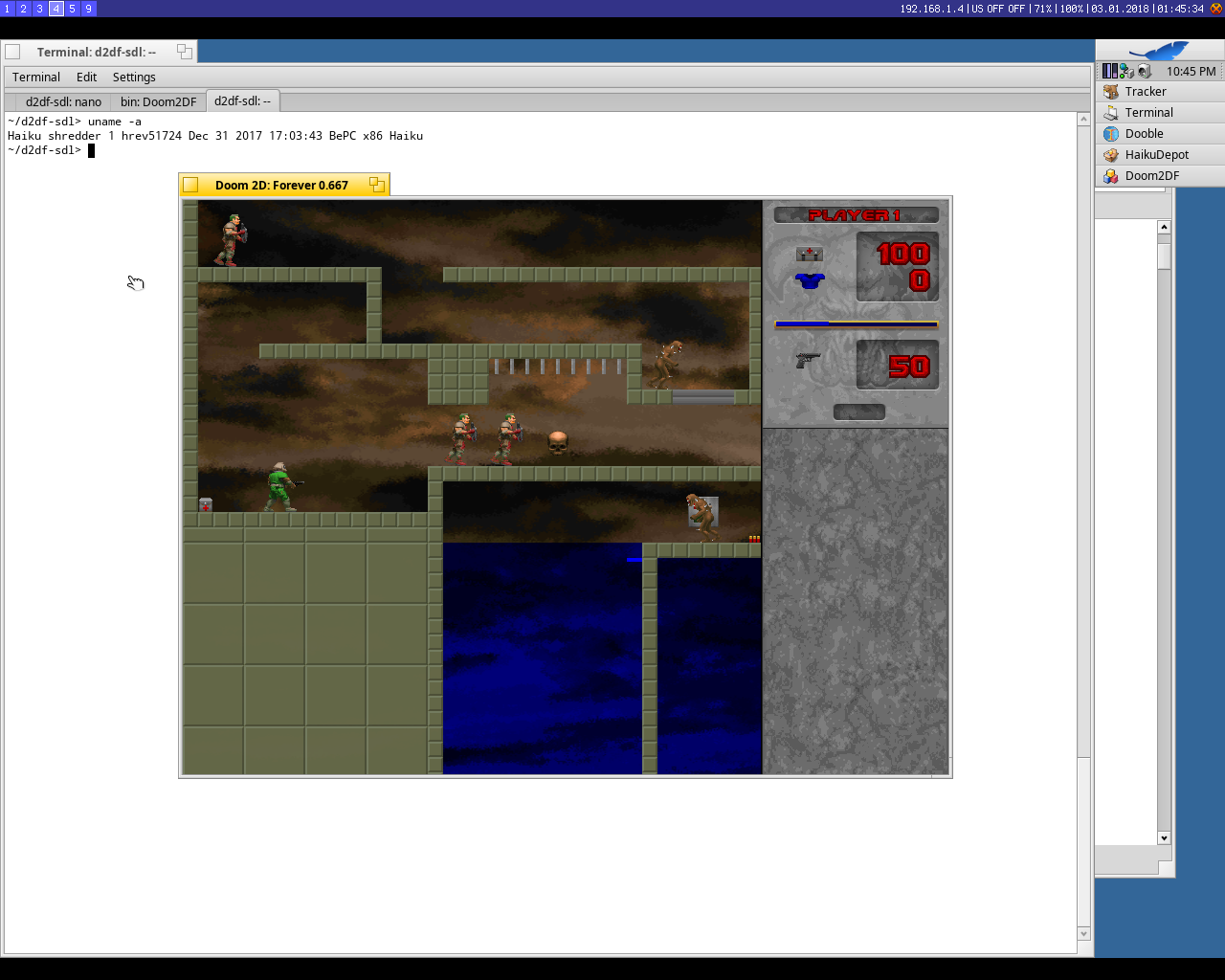The width and height of the screenshot is (1225, 980).
Task: Click the Terminal app icon in Deskbar
Action: coord(1111,113)
